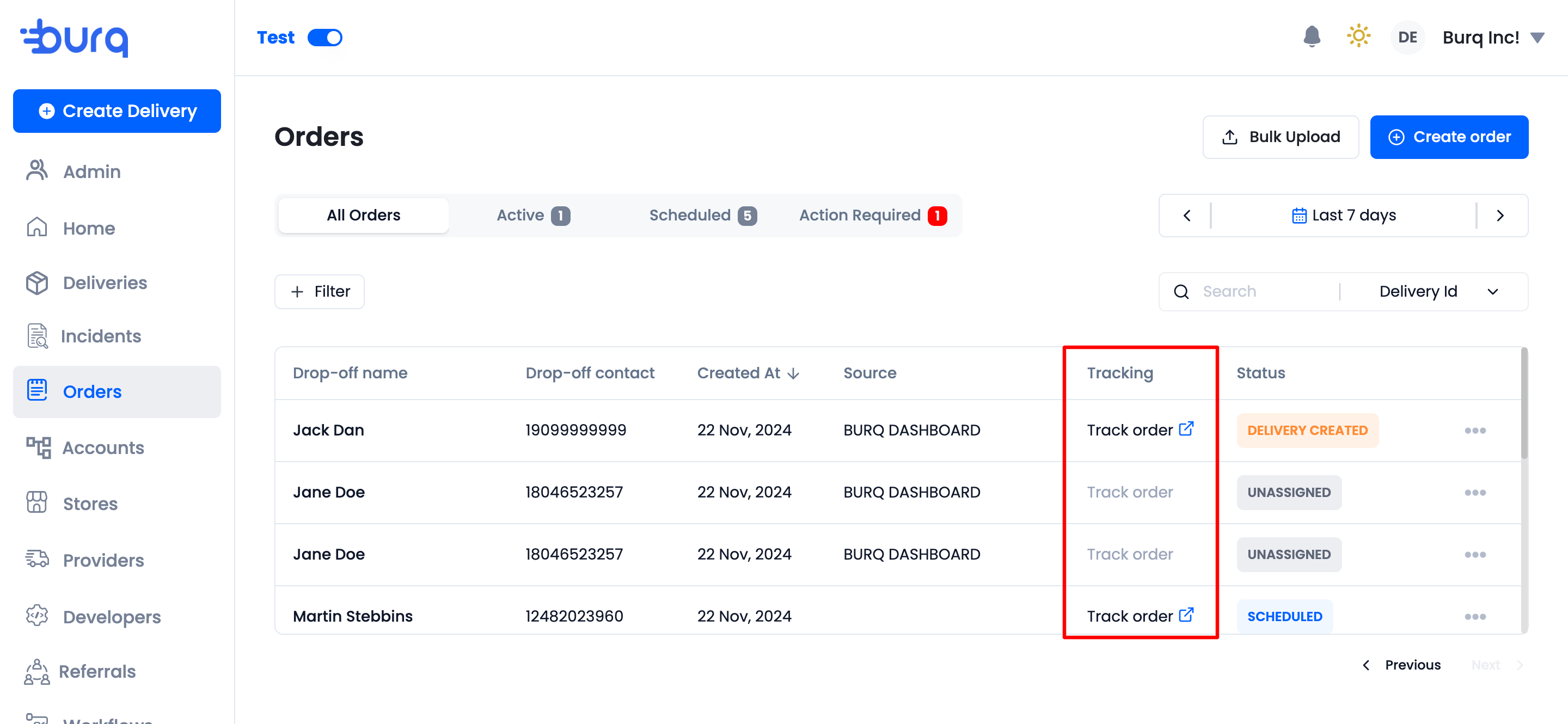Open three-dot menu for Martin Stebbins order

tap(1474, 616)
